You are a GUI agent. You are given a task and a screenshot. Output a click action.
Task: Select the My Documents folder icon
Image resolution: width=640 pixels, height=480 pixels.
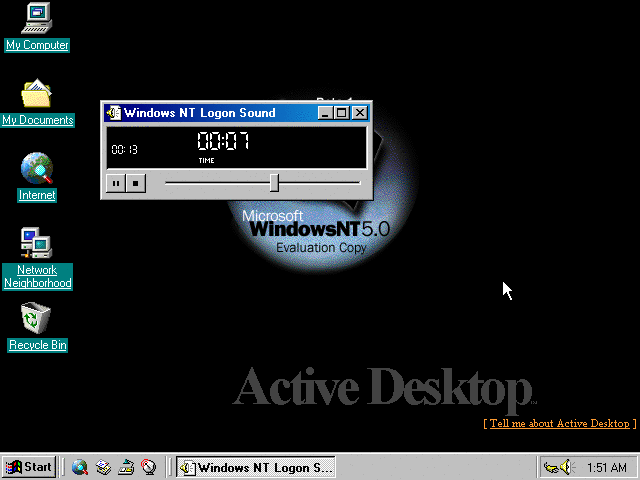[x=37, y=93]
